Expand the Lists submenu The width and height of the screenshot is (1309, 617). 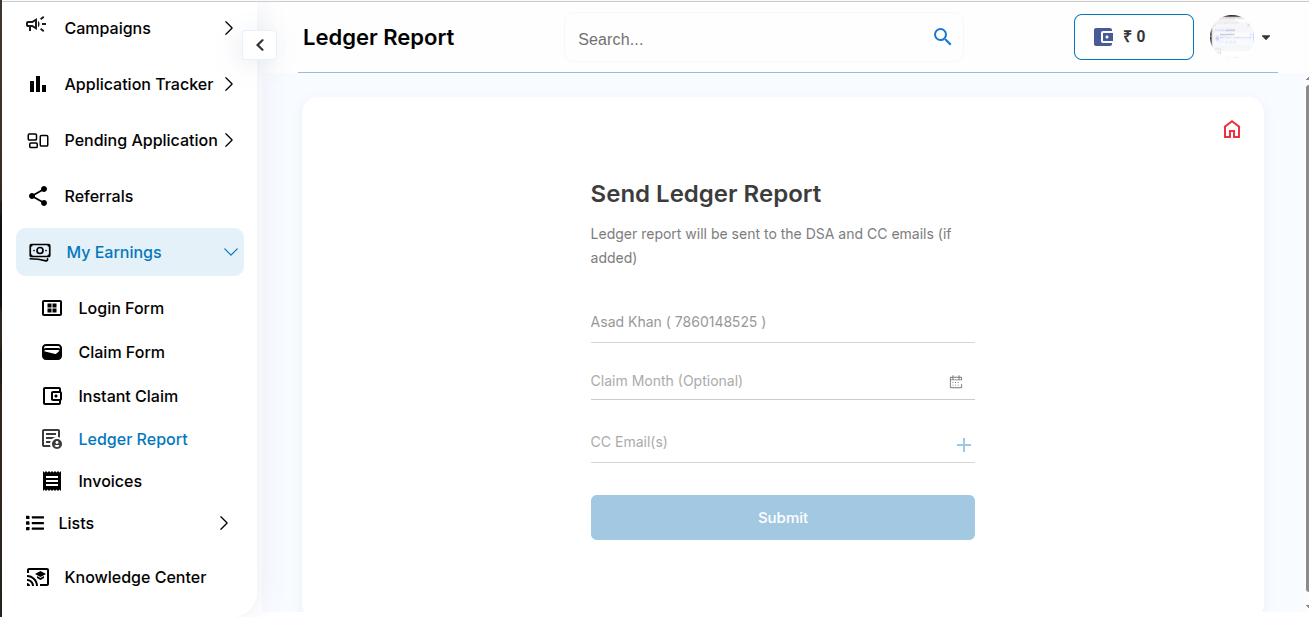tap(223, 523)
